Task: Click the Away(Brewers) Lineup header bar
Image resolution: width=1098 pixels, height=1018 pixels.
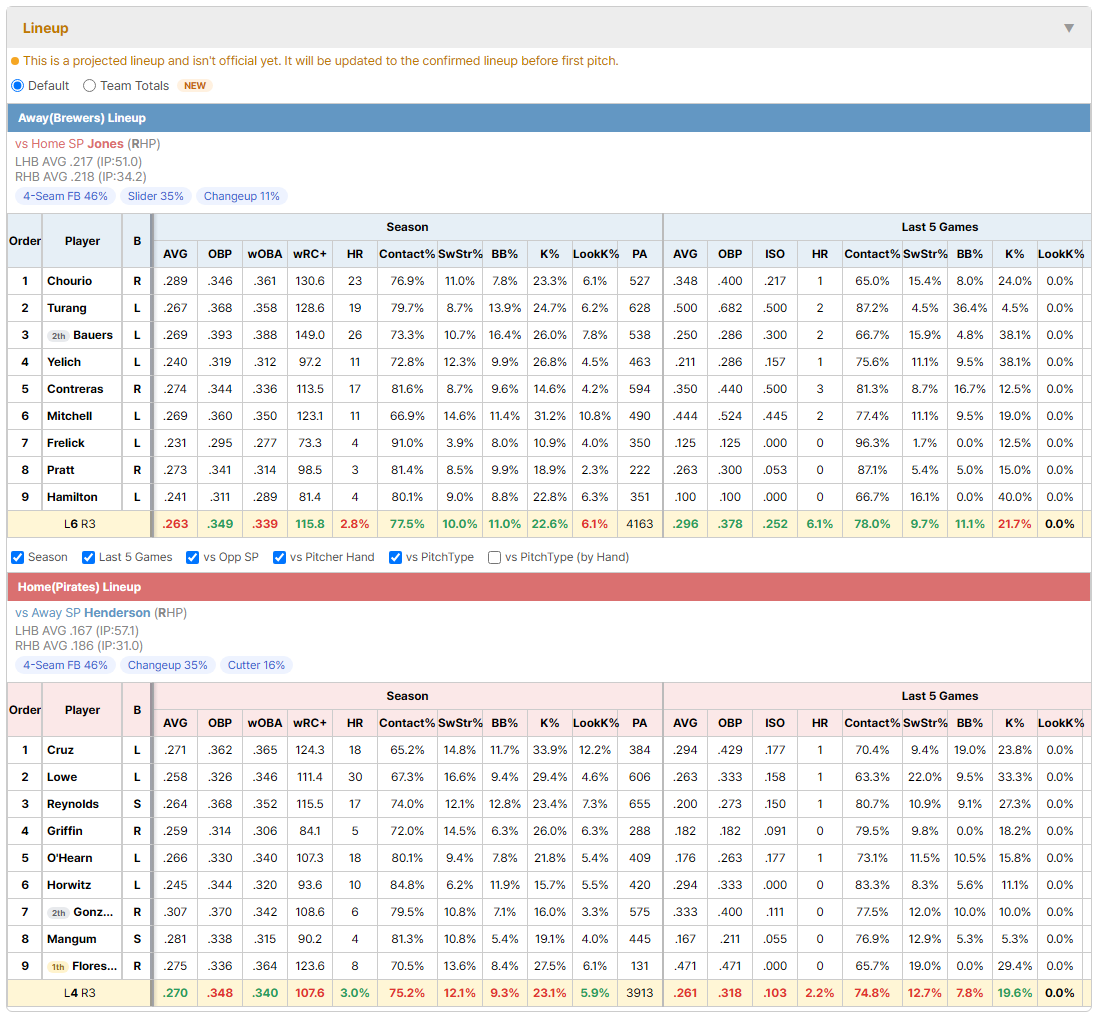Action: point(549,118)
